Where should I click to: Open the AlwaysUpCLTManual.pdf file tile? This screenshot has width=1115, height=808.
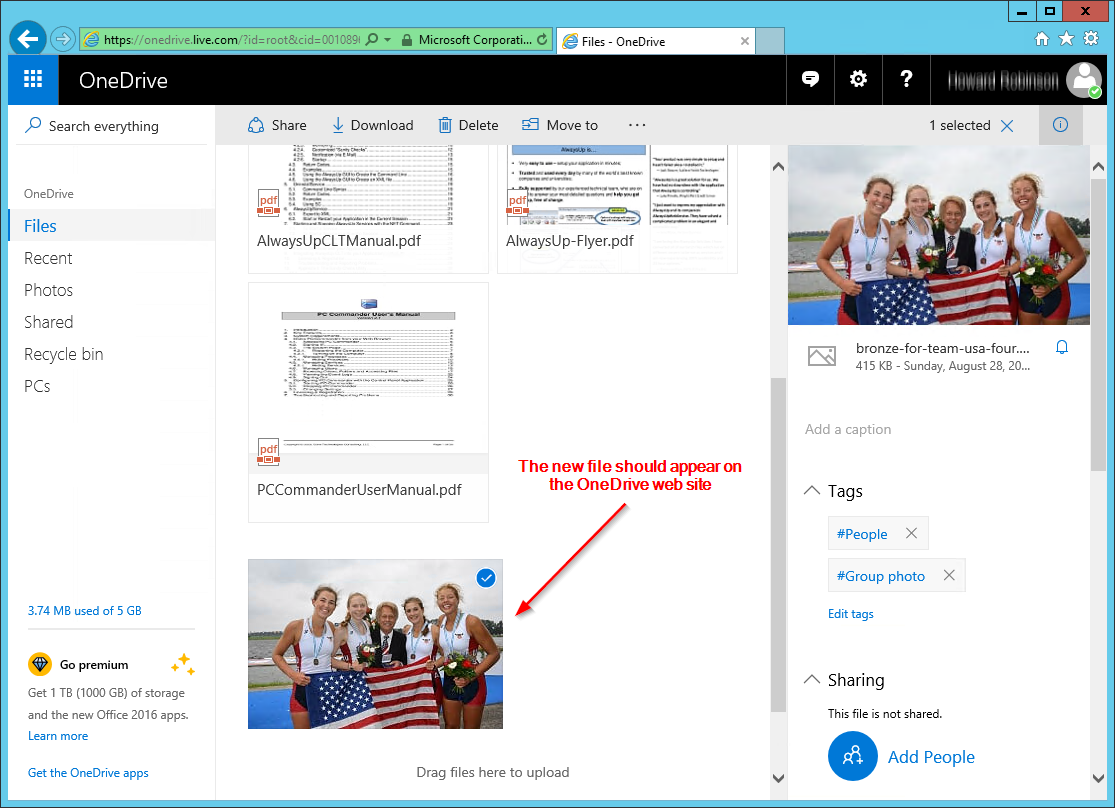pyautogui.click(x=368, y=208)
